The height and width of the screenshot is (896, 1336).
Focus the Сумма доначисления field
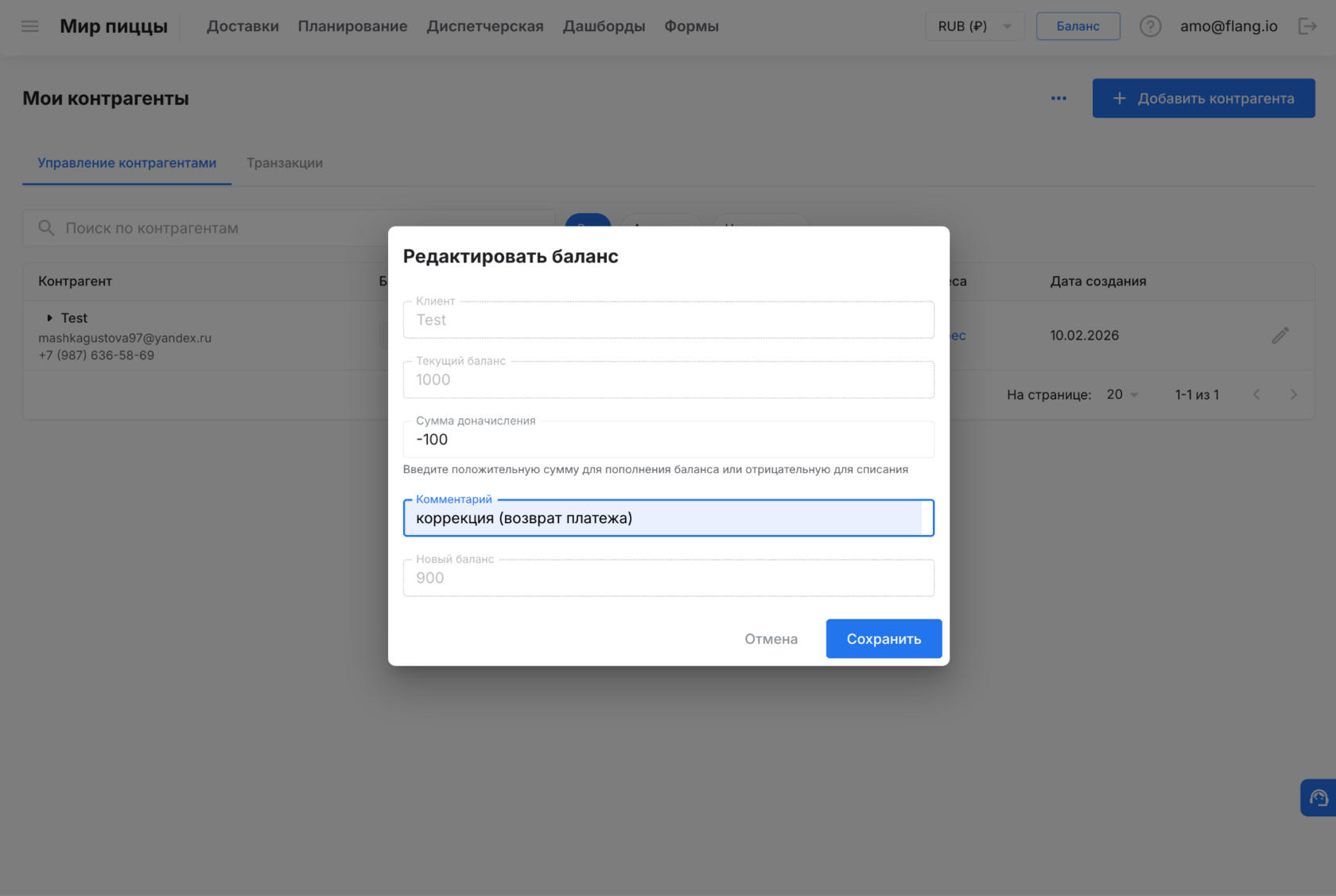pyautogui.click(x=668, y=440)
